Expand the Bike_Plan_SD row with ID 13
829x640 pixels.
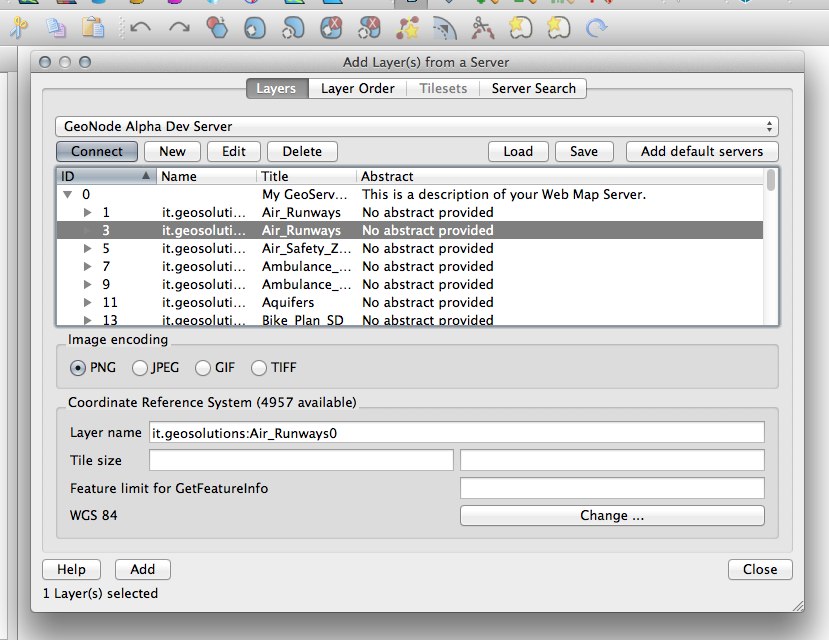point(88,320)
